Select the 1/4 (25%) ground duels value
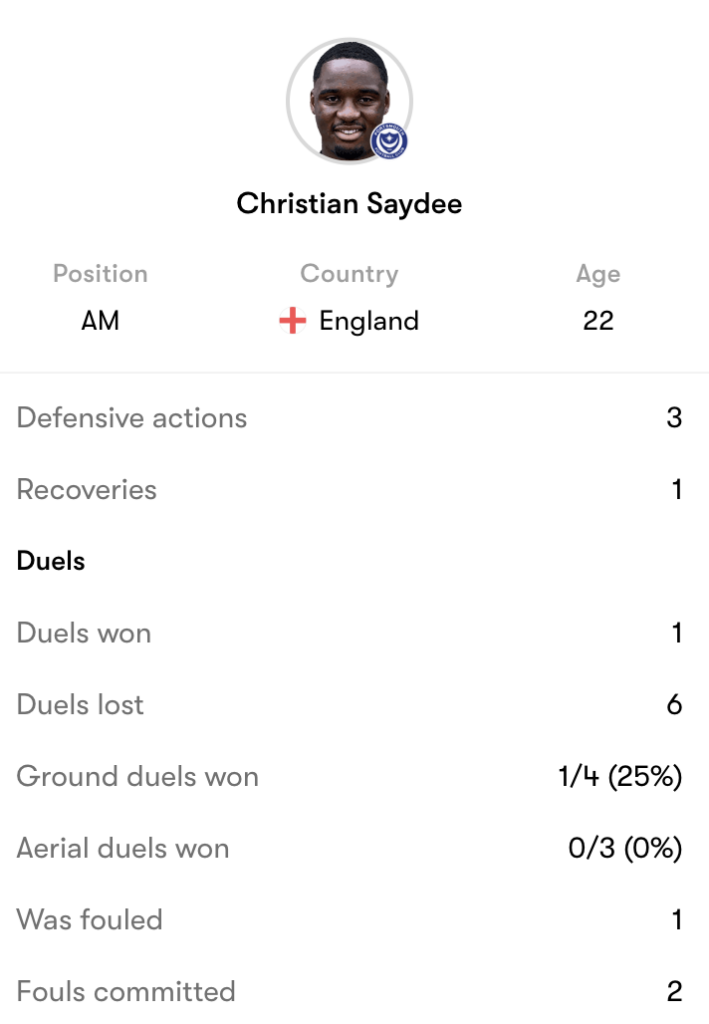 (620, 776)
